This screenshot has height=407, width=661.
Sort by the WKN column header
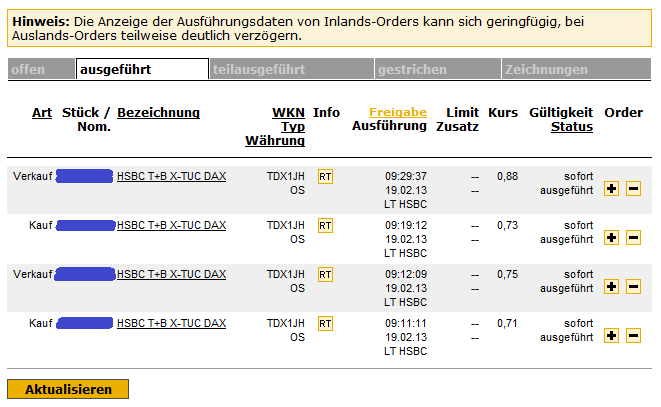click(x=289, y=113)
